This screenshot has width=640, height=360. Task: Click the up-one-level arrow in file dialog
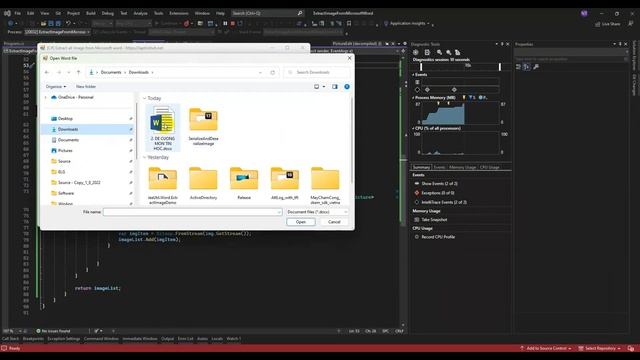coord(78,72)
